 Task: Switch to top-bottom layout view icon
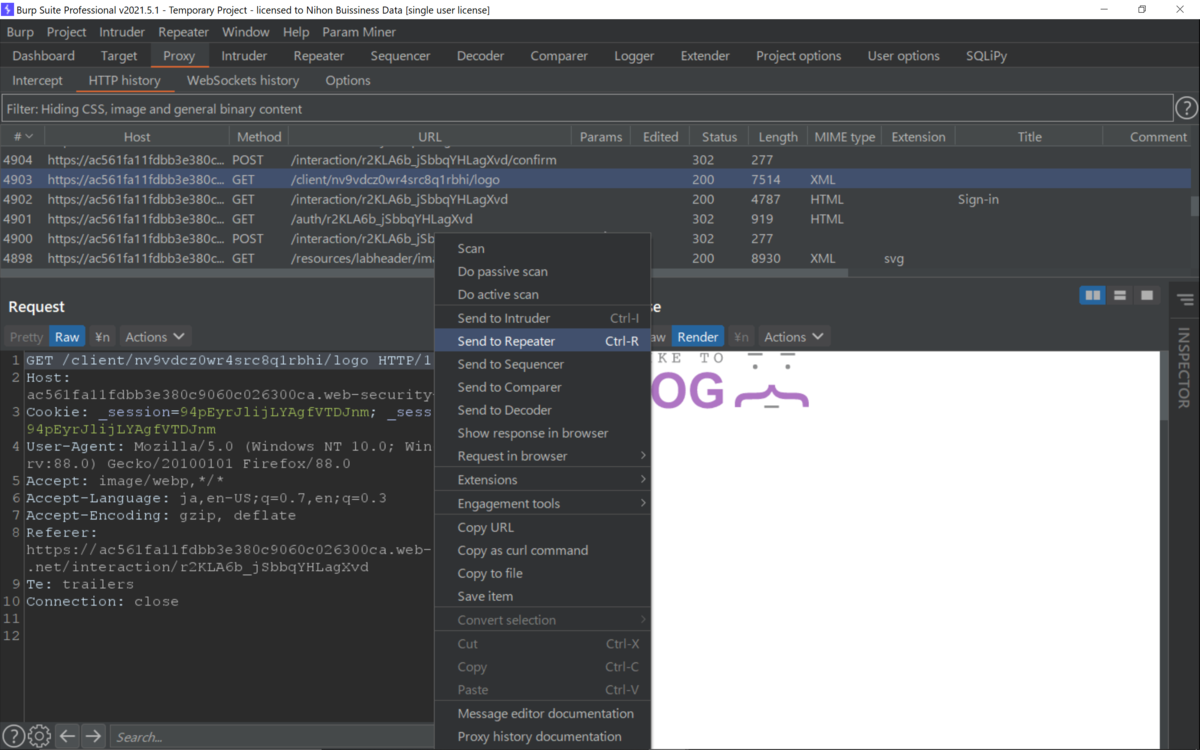[1120, 296]
